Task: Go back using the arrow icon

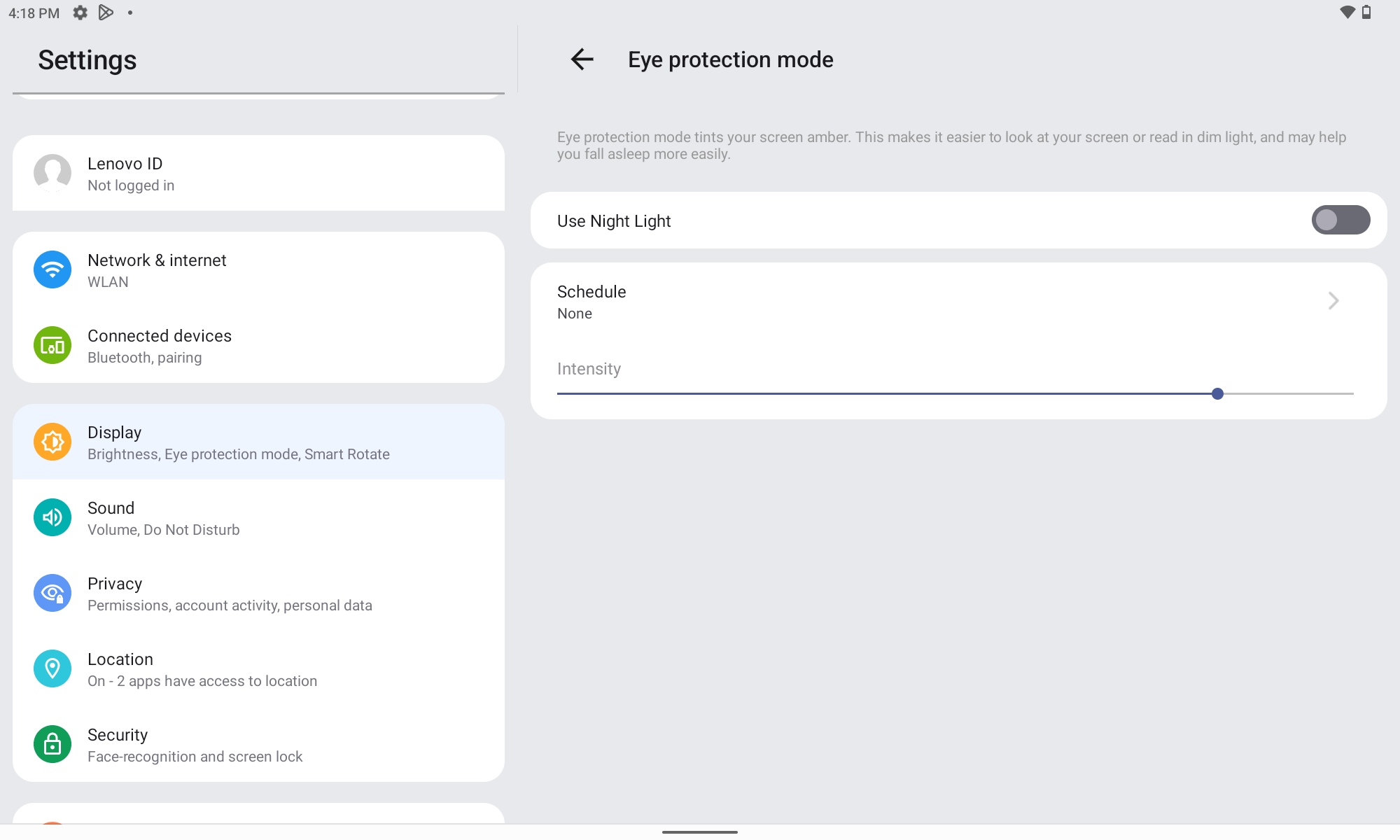Action: pos(582,59)
